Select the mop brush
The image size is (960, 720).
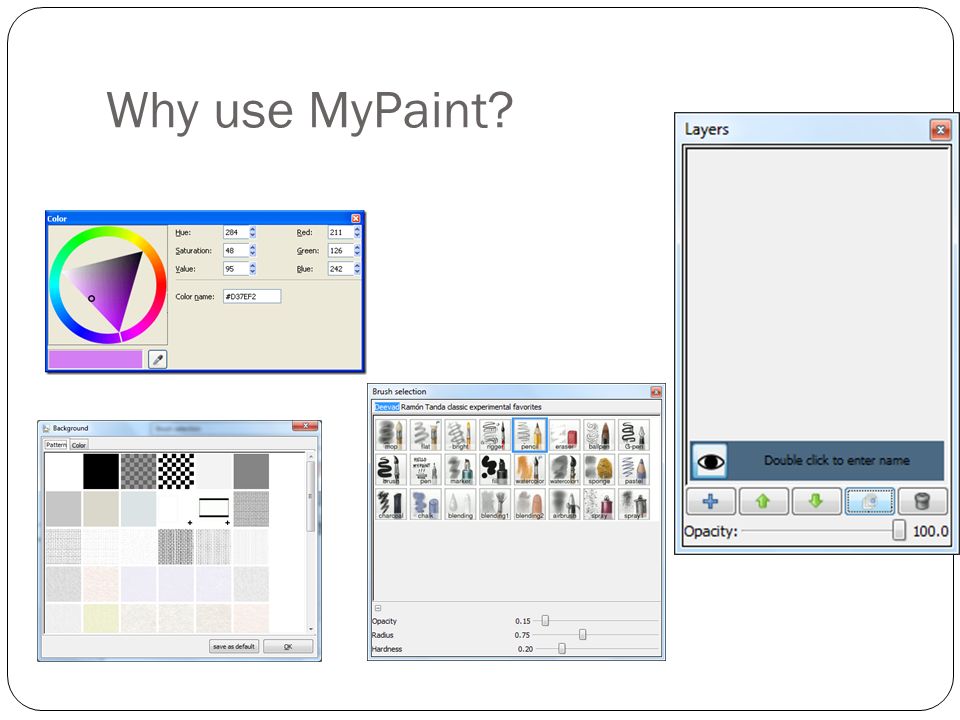(391, 435)
